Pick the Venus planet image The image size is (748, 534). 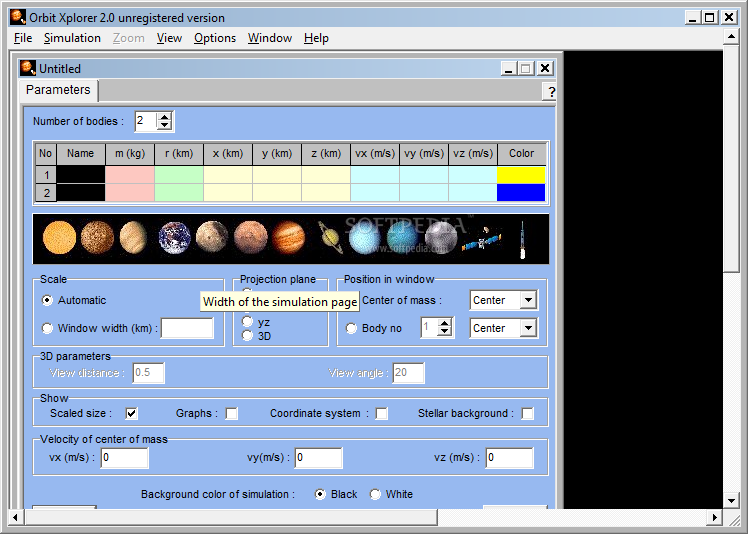point(133,237)
